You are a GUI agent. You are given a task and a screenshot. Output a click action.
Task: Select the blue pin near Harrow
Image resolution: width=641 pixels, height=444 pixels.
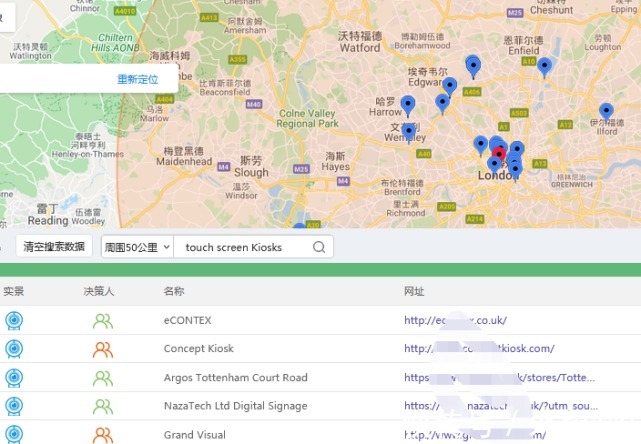[x=408, y=106]
